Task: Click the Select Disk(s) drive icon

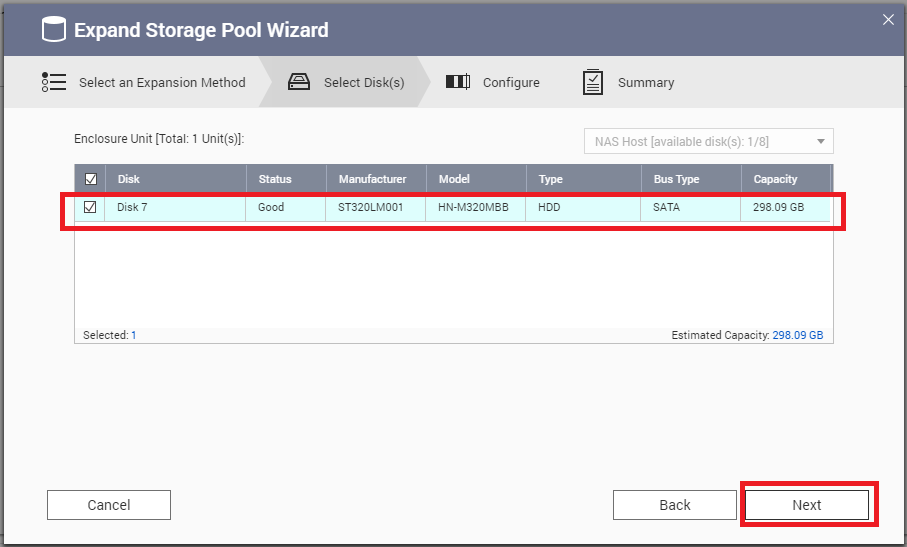Action: click(x=299, y=83)
